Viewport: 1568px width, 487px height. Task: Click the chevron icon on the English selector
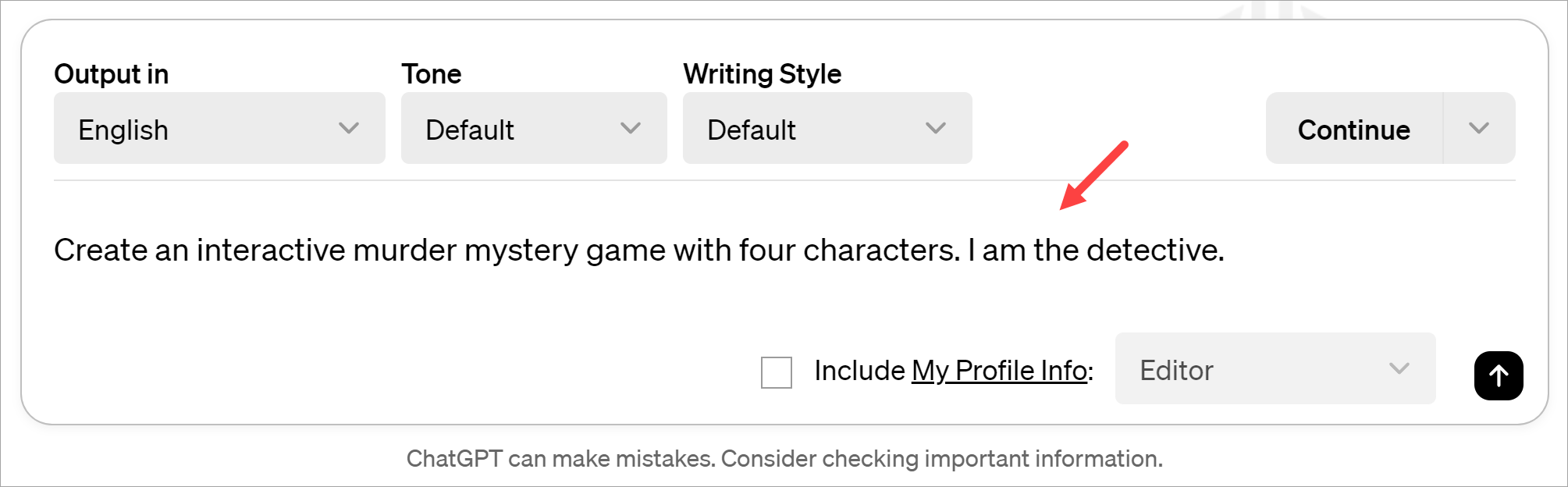coord(350,127)
